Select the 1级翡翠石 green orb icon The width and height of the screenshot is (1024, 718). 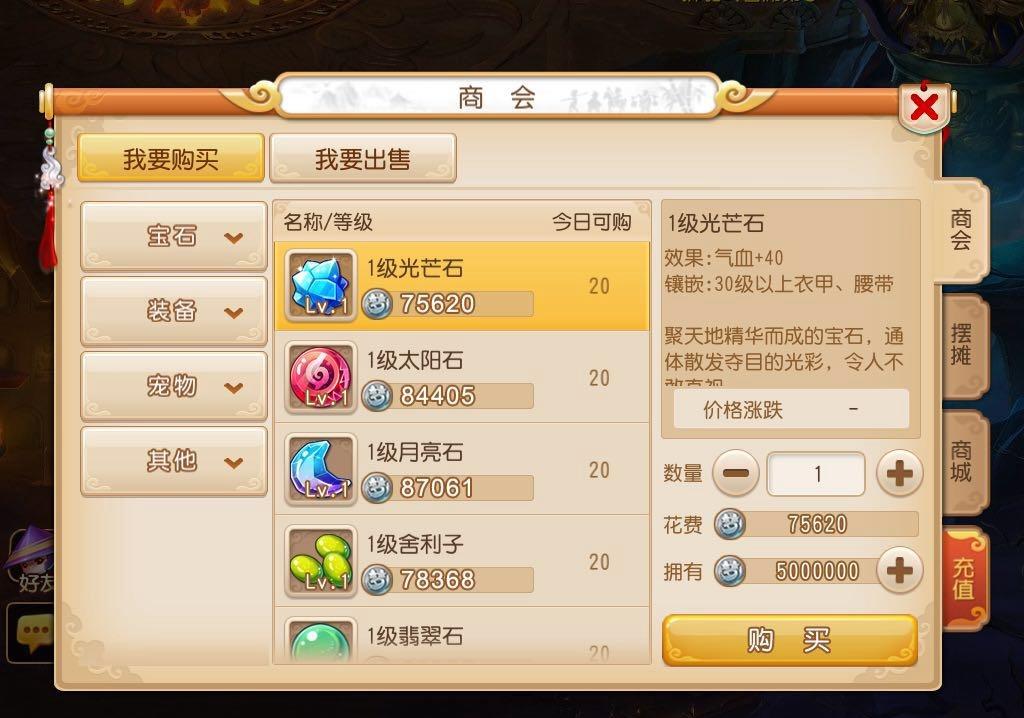point(321,641)
